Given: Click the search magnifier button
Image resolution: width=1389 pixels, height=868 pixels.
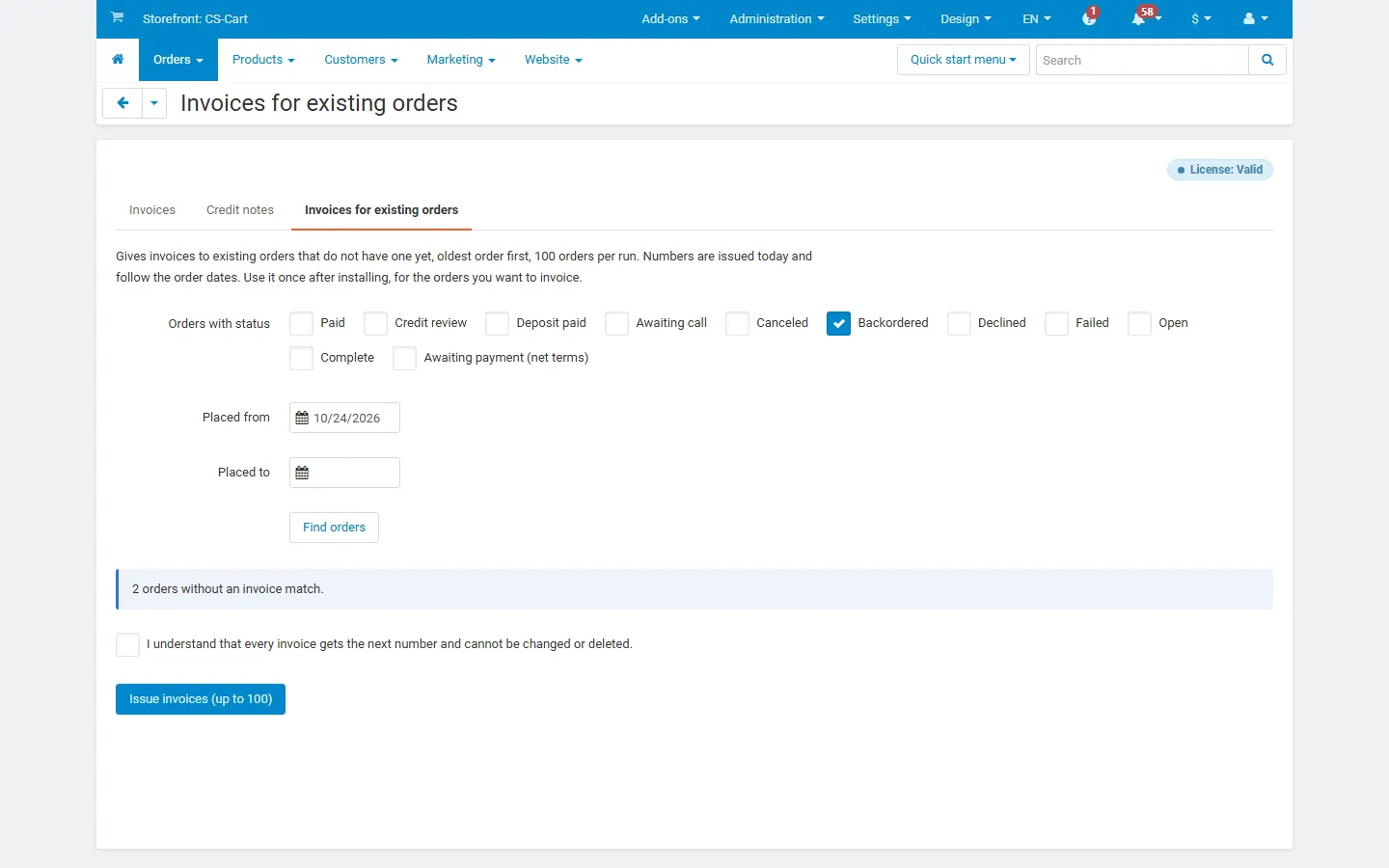Looking at the screenshot, I should point(1267,60).
